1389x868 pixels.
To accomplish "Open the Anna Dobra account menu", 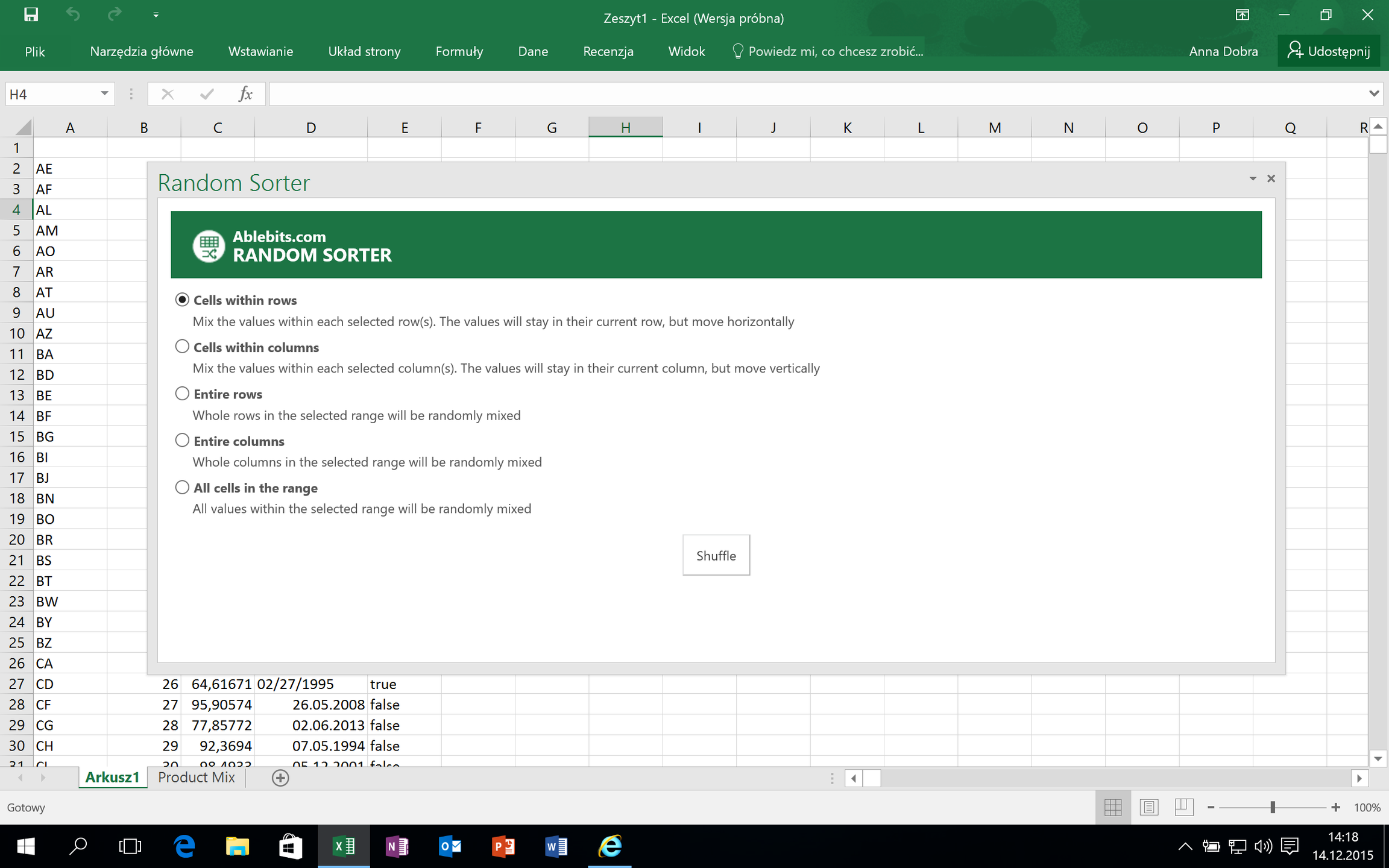I will [x=1223, y=52].
